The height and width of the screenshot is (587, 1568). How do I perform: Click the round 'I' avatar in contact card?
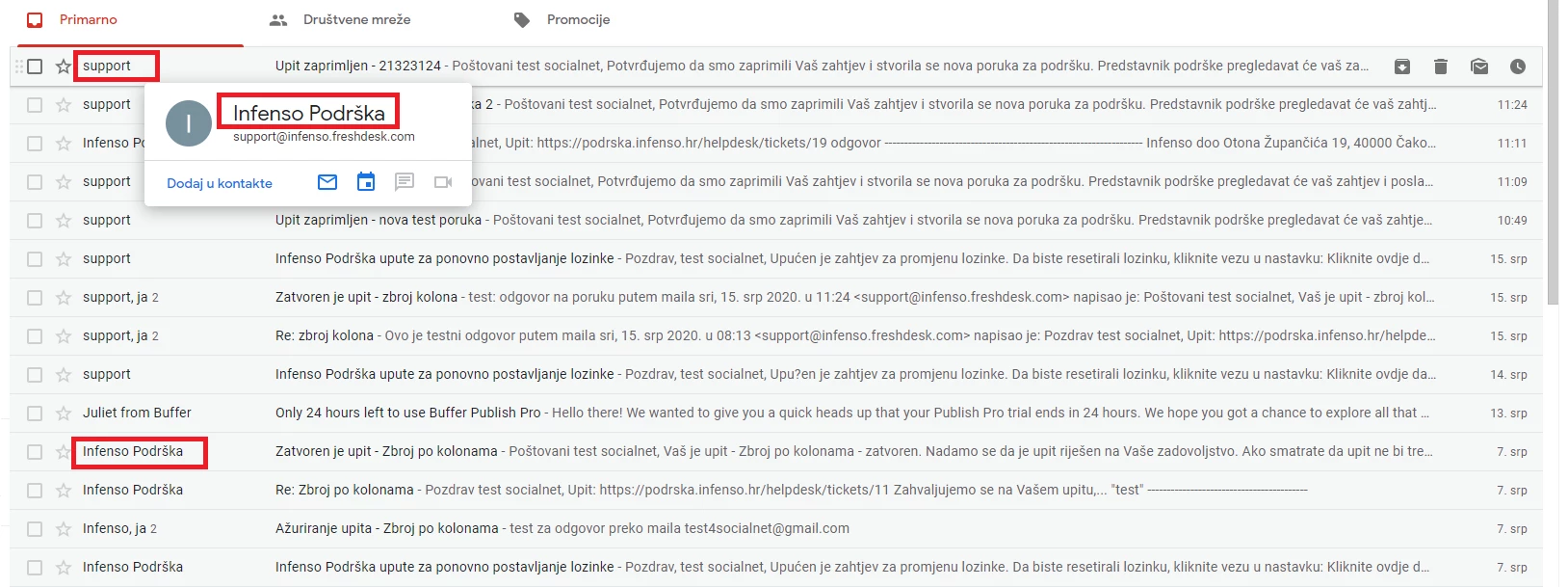click(189, 123)
